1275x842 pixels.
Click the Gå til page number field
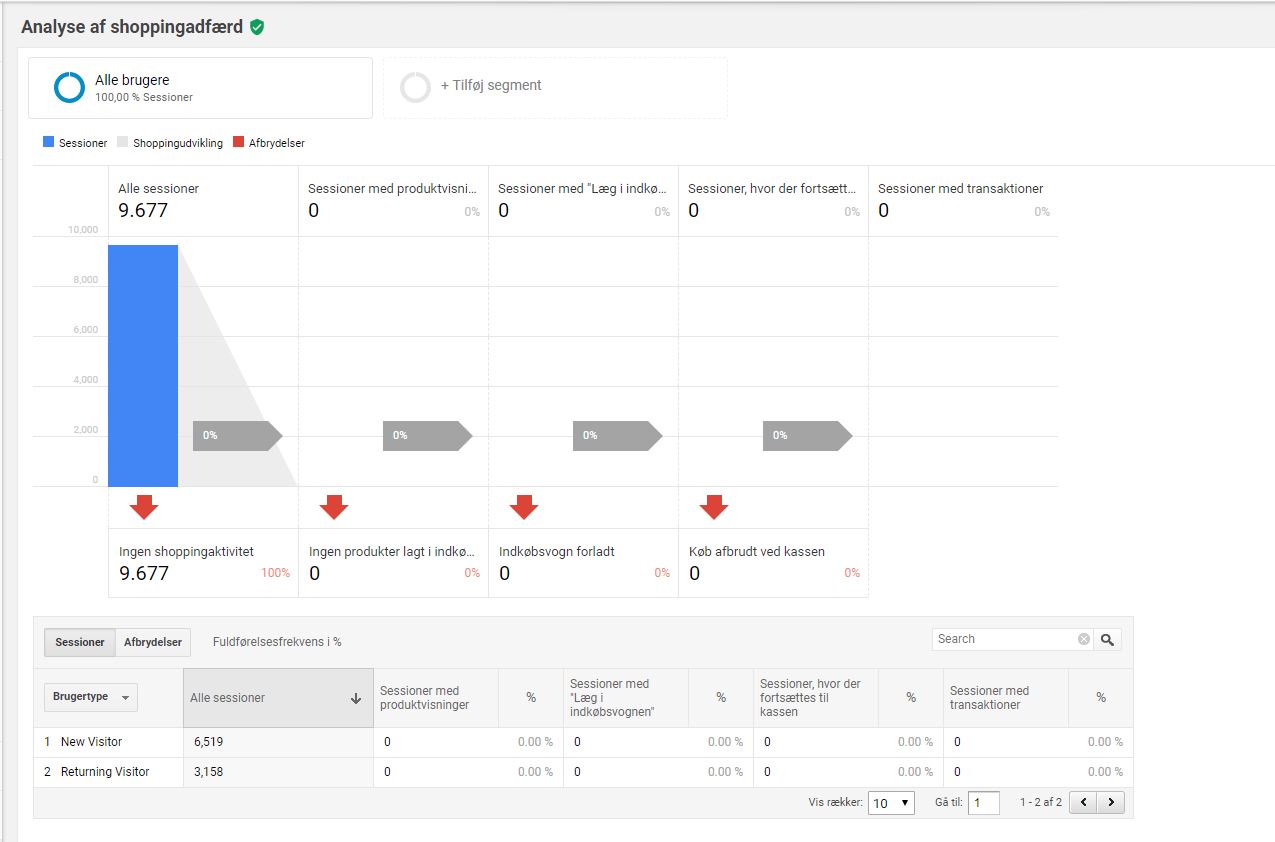[983, 803]
